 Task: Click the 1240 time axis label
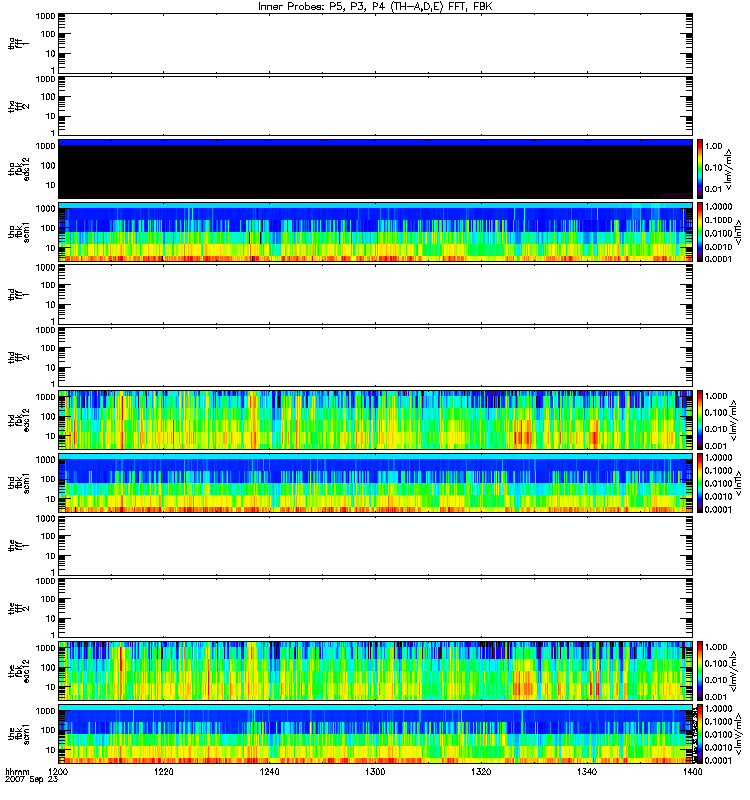coord(269,772)
